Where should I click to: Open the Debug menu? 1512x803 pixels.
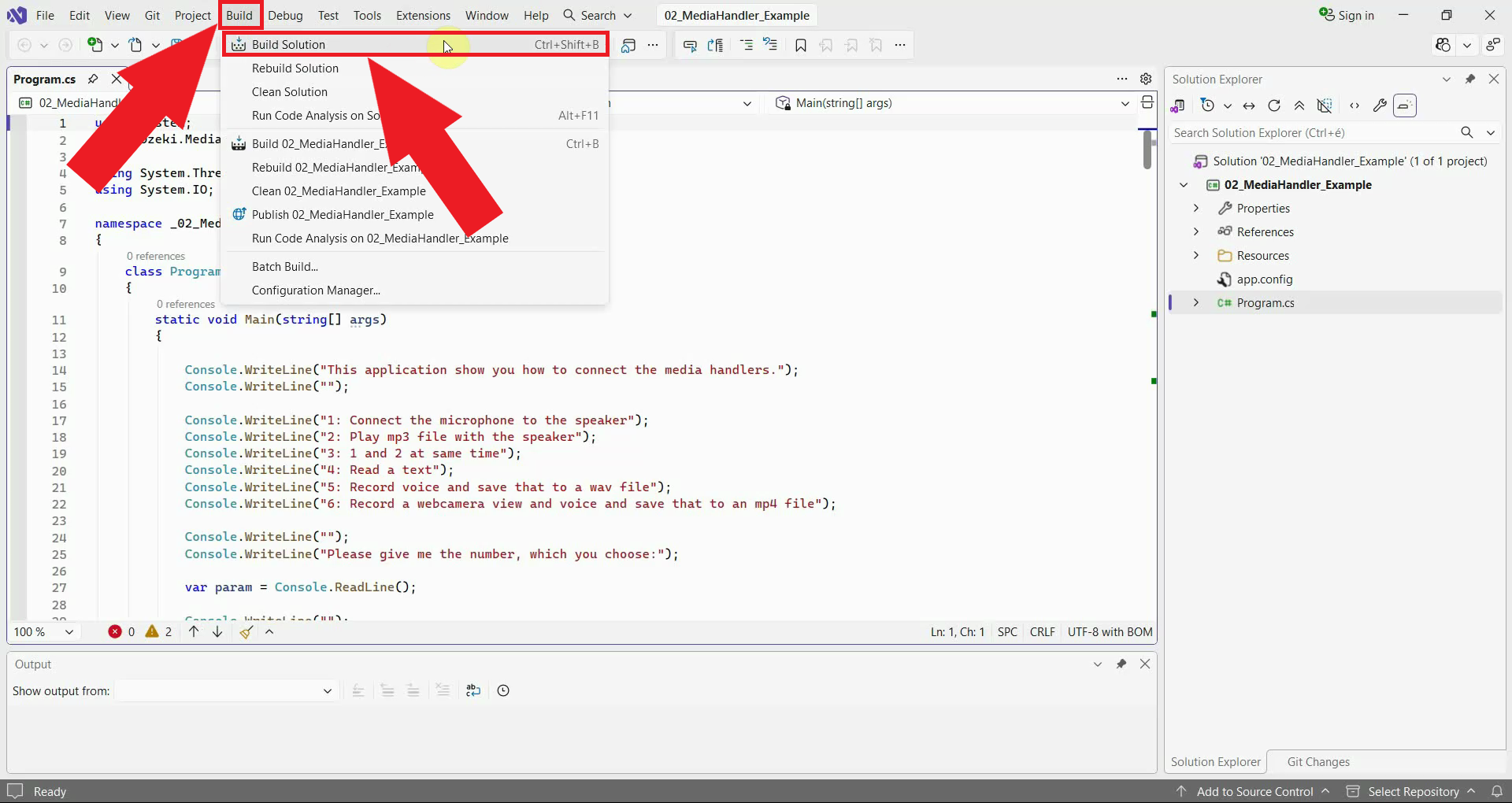click(x=285, y=15)
